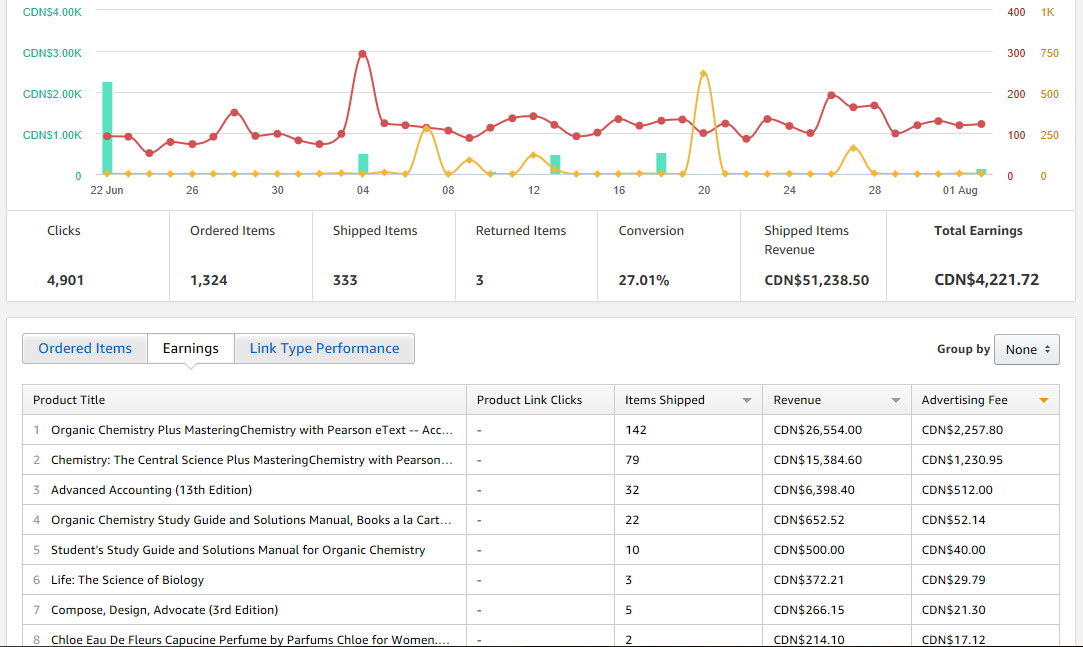Viewport: 1083px width, 647px height.
Task: Click the yellow peak marker at 20
Action: pyautogui.click(x=703, y=74)
